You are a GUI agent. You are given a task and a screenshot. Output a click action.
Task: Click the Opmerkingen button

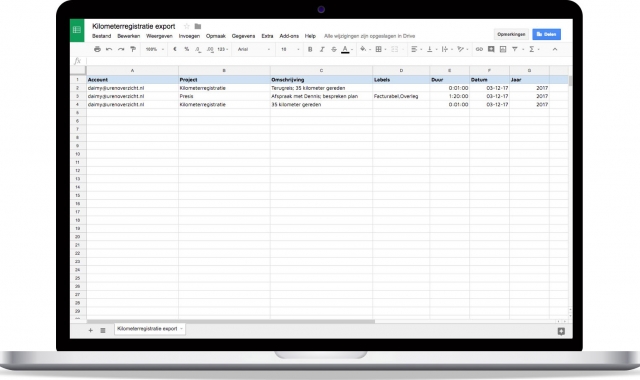pos(511,34)
